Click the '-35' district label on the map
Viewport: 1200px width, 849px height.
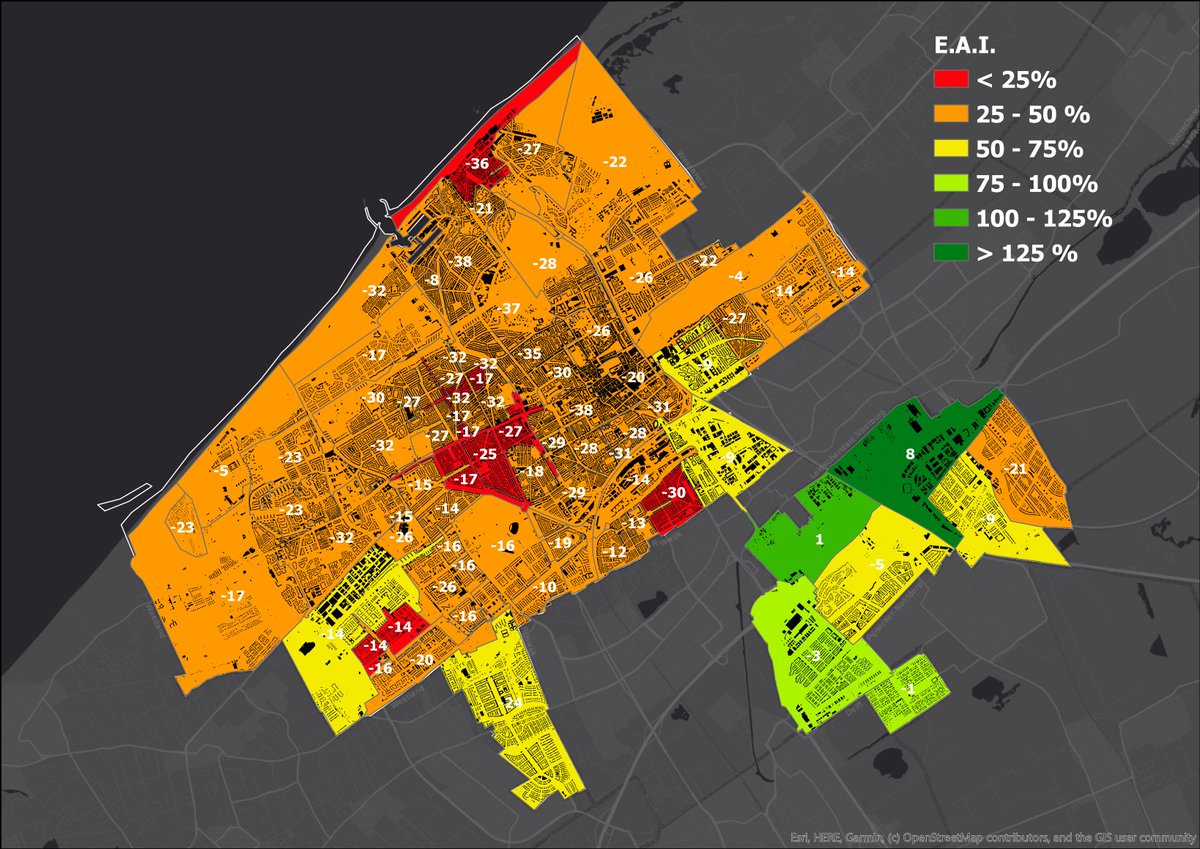point(530,354)
